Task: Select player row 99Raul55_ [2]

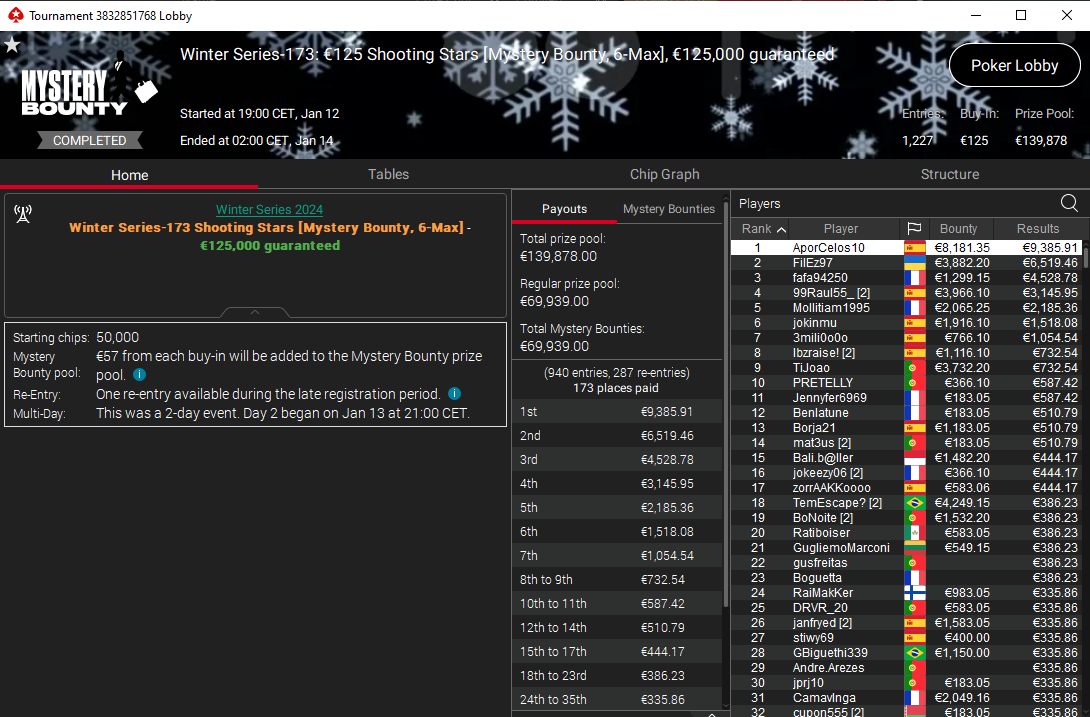Action: point(906,293)
